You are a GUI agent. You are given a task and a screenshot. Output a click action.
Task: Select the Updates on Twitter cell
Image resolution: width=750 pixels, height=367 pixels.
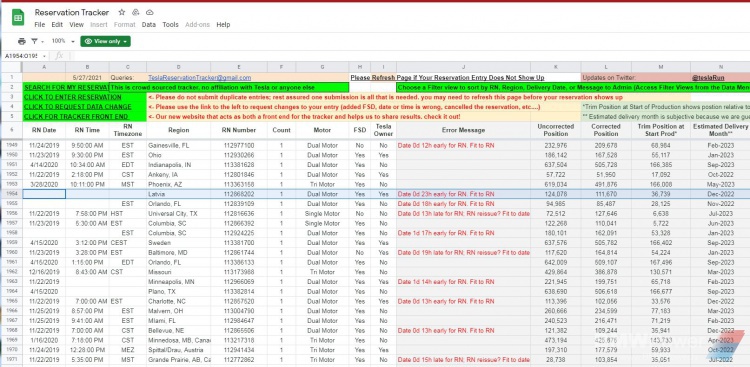[x=636, y=78]
